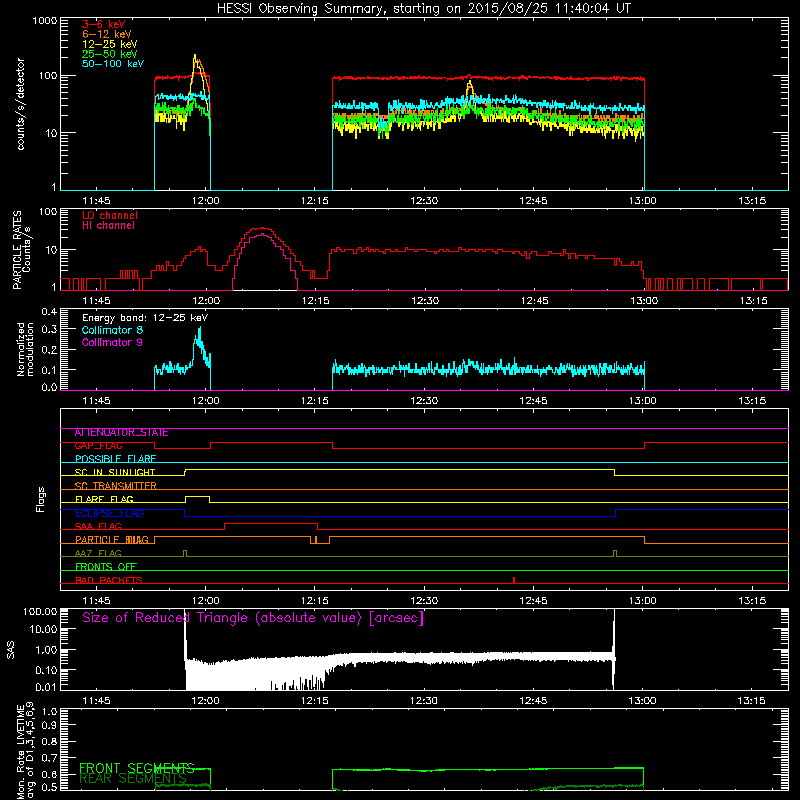Click the SC_IN_SUNLIGHT flag label
The image size is (800, 800).
[x=115, y=472]
